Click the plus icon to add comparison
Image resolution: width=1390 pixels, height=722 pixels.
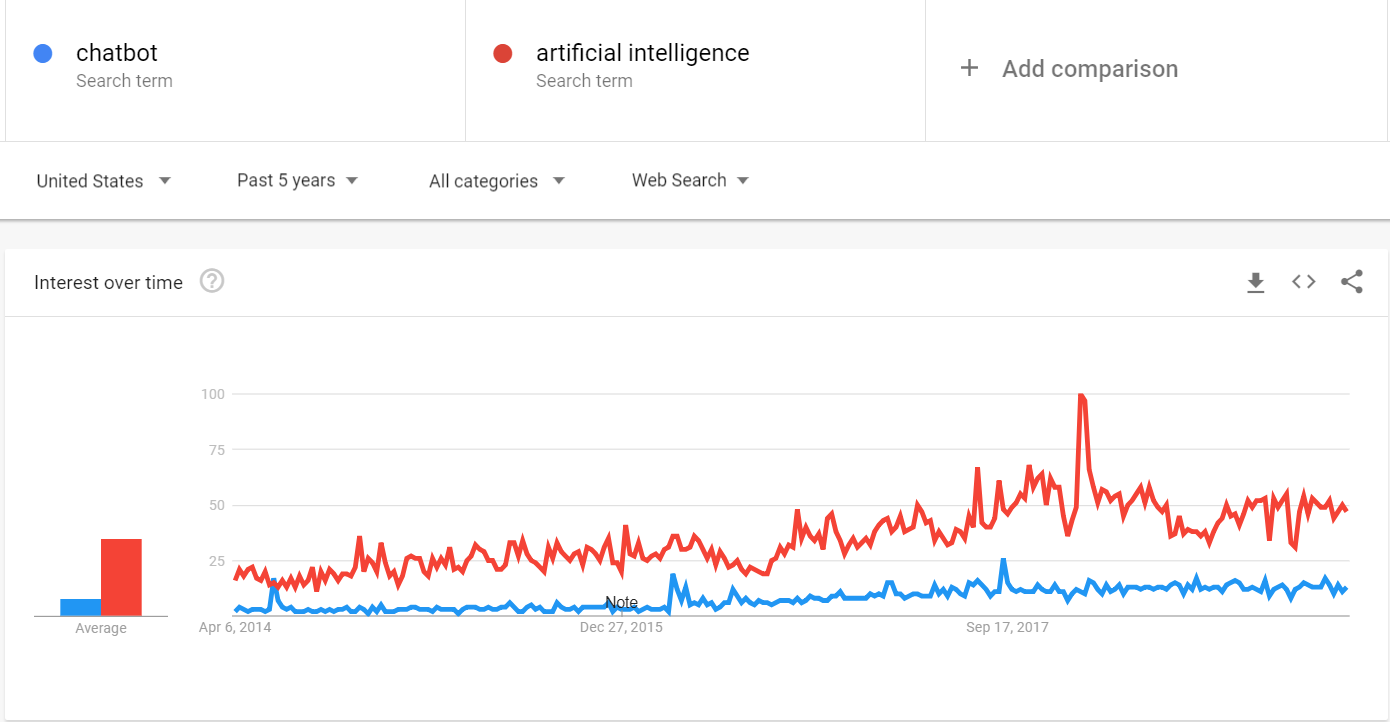968,68
